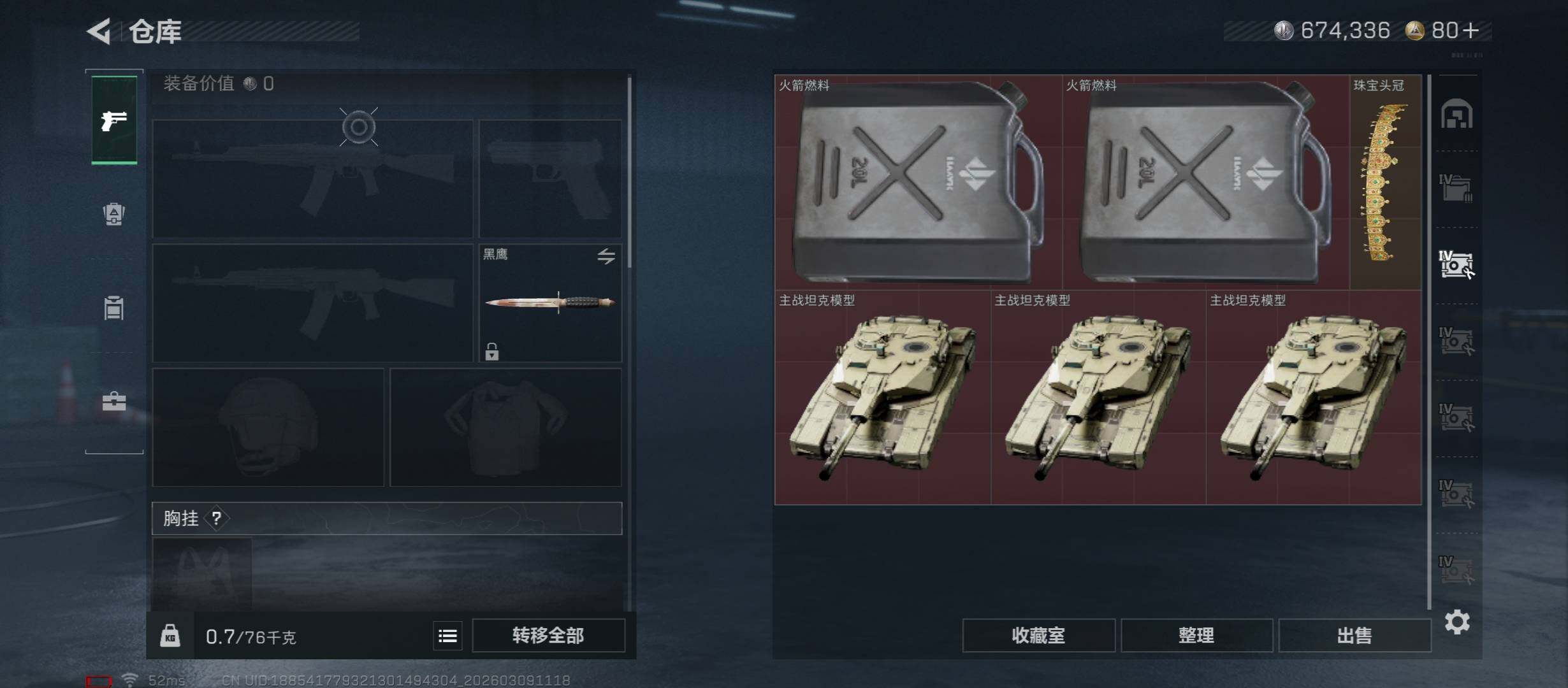This screenshot has width=1568, height=688.
Task: Open the highlighted level IV safe container icon
Action: [x=1456, y=265]
